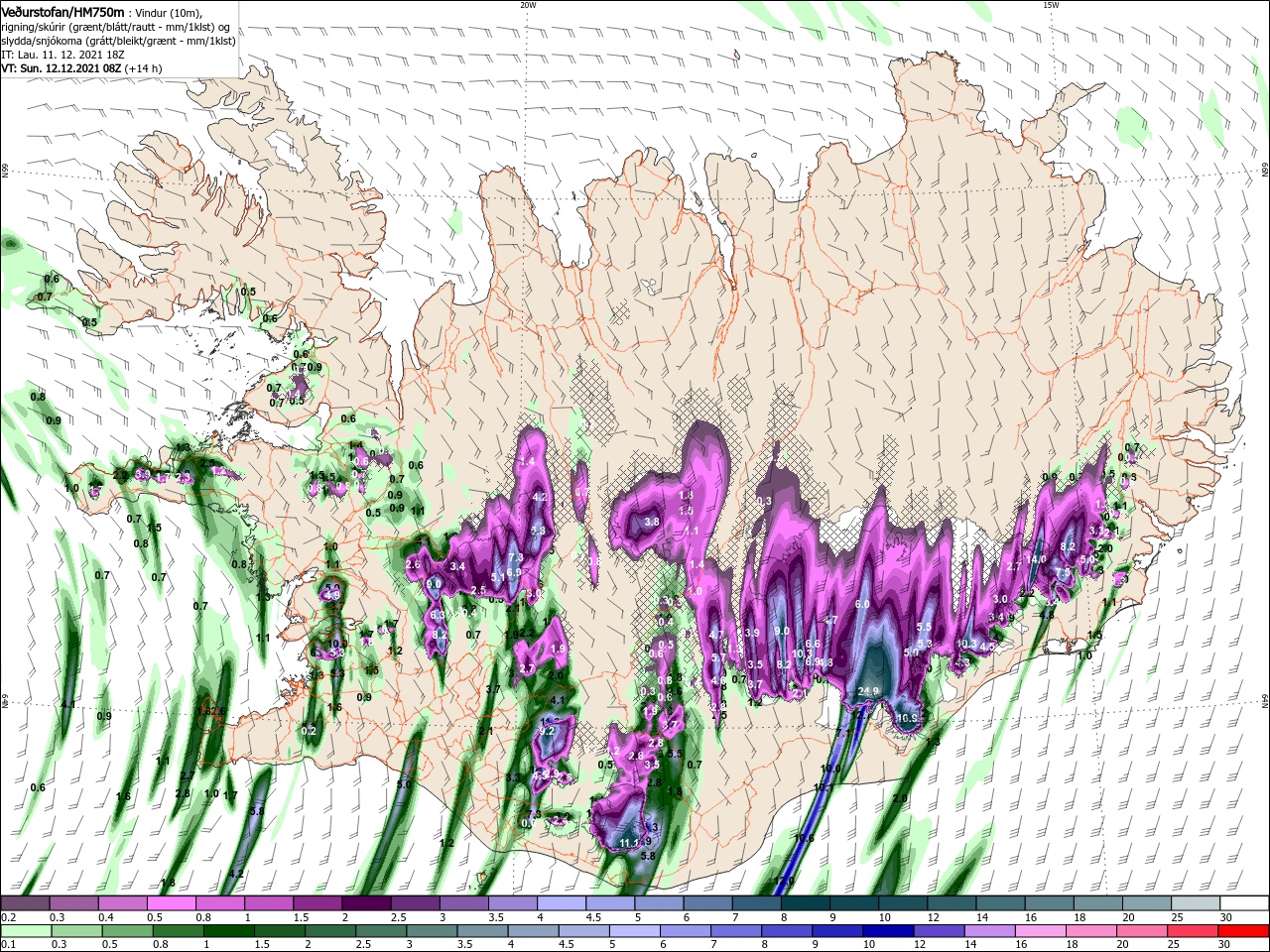Pick the coral red 25 swatch, lower scale
1270x952 pixels.
click(x=1194, y=931)
